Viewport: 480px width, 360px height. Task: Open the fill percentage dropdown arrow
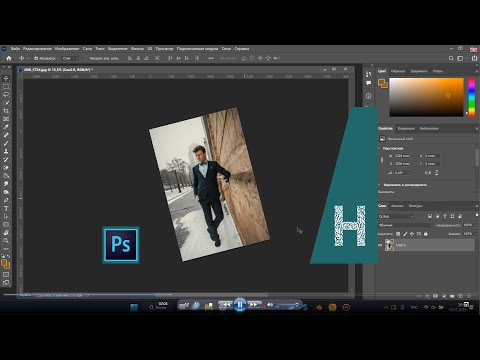pyautogui.click(x=476, y=234)
